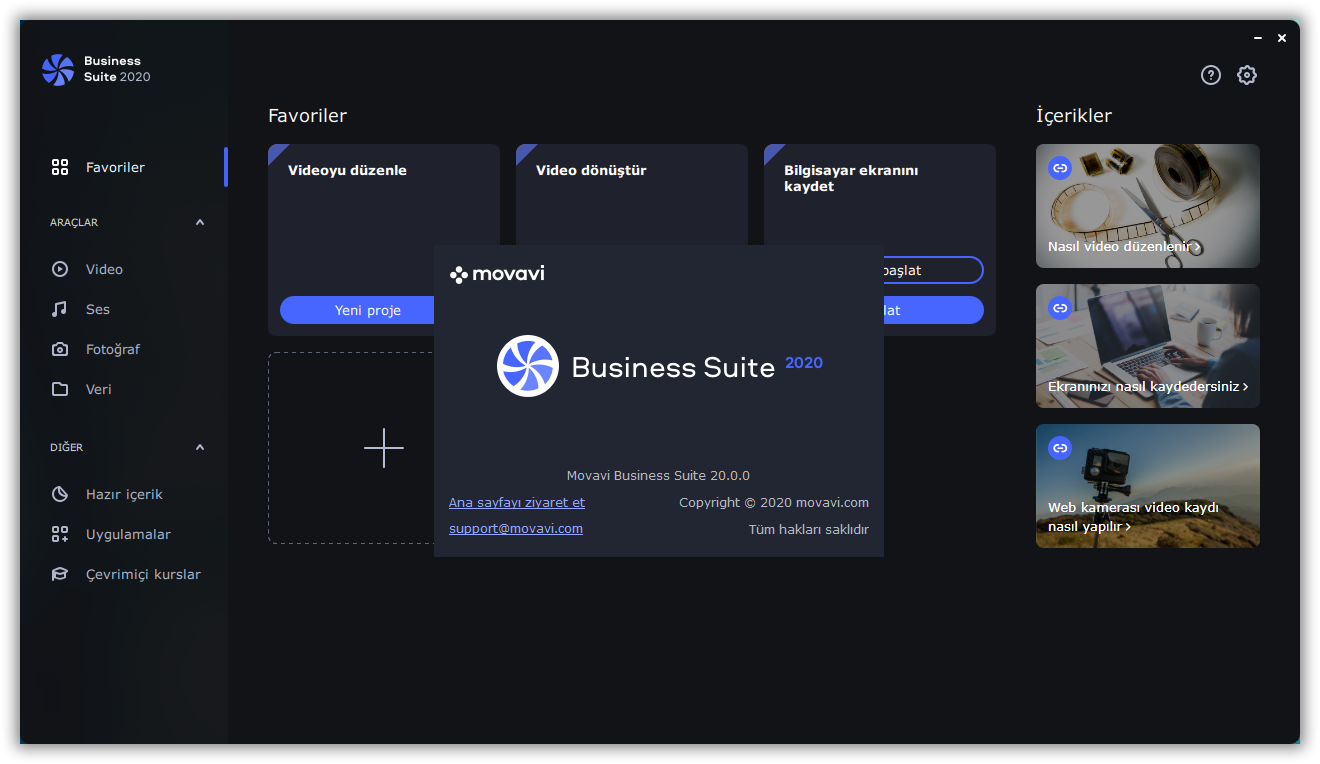Screen dimensions: 1320x764
Task: Click the Copyright © 2020 movavi.com text
Action: pos(774,502)
